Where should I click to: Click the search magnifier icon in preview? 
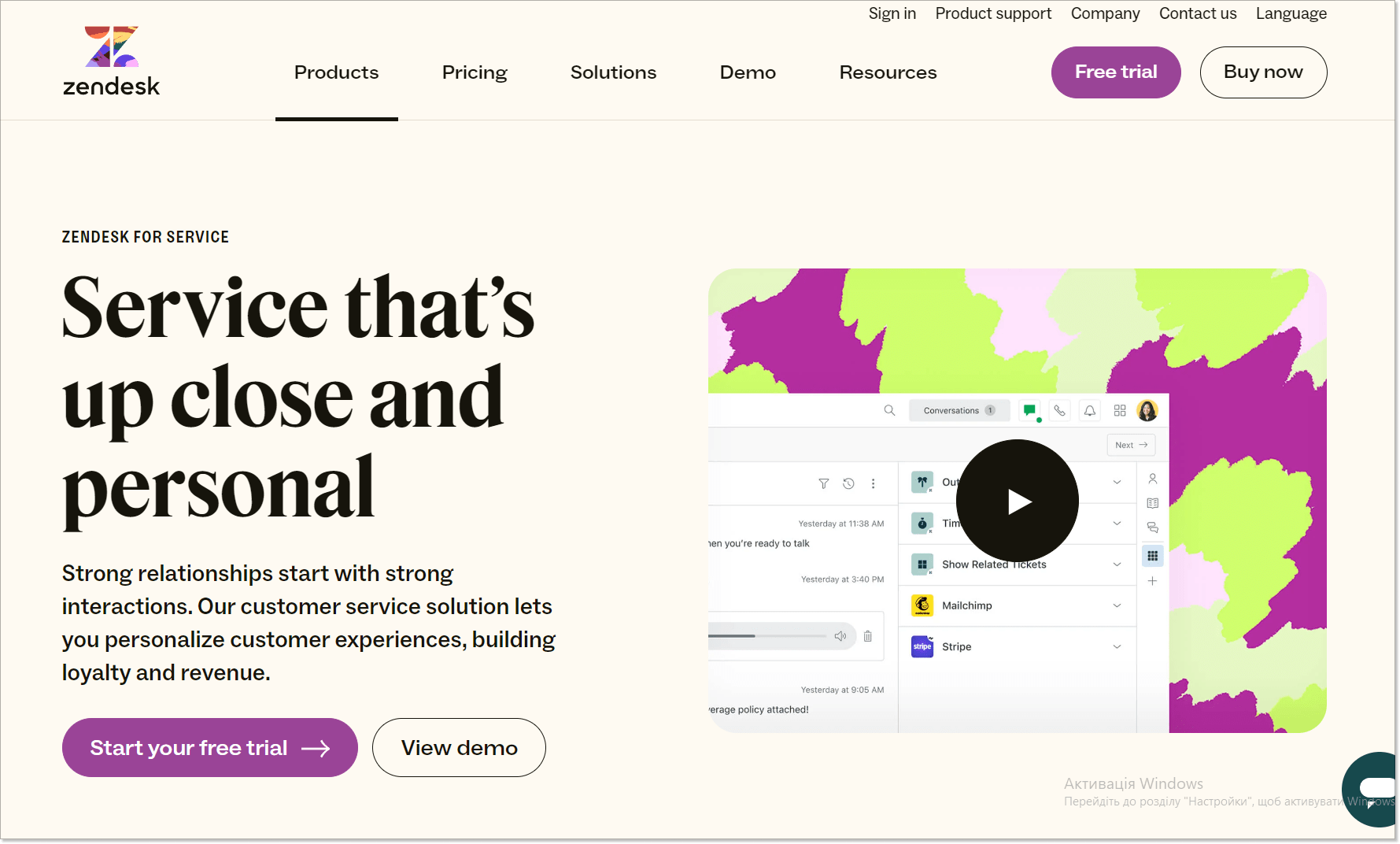point(889,410)
